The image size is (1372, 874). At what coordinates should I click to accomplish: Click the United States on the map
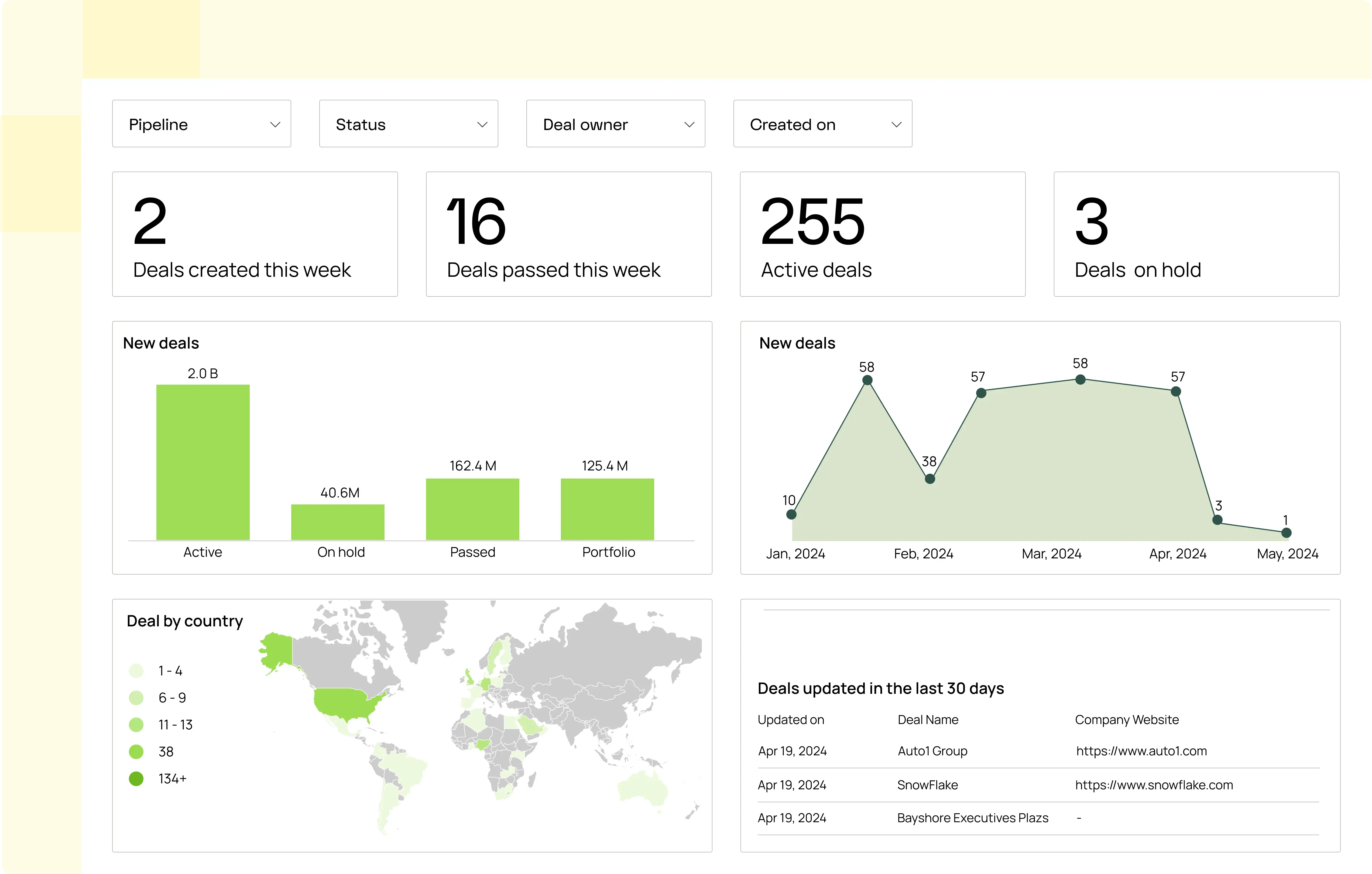[345, 704]
